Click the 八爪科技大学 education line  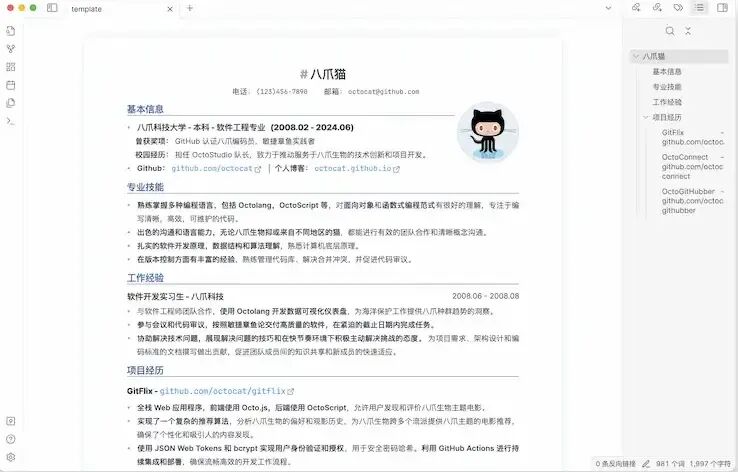coord(245,128)
